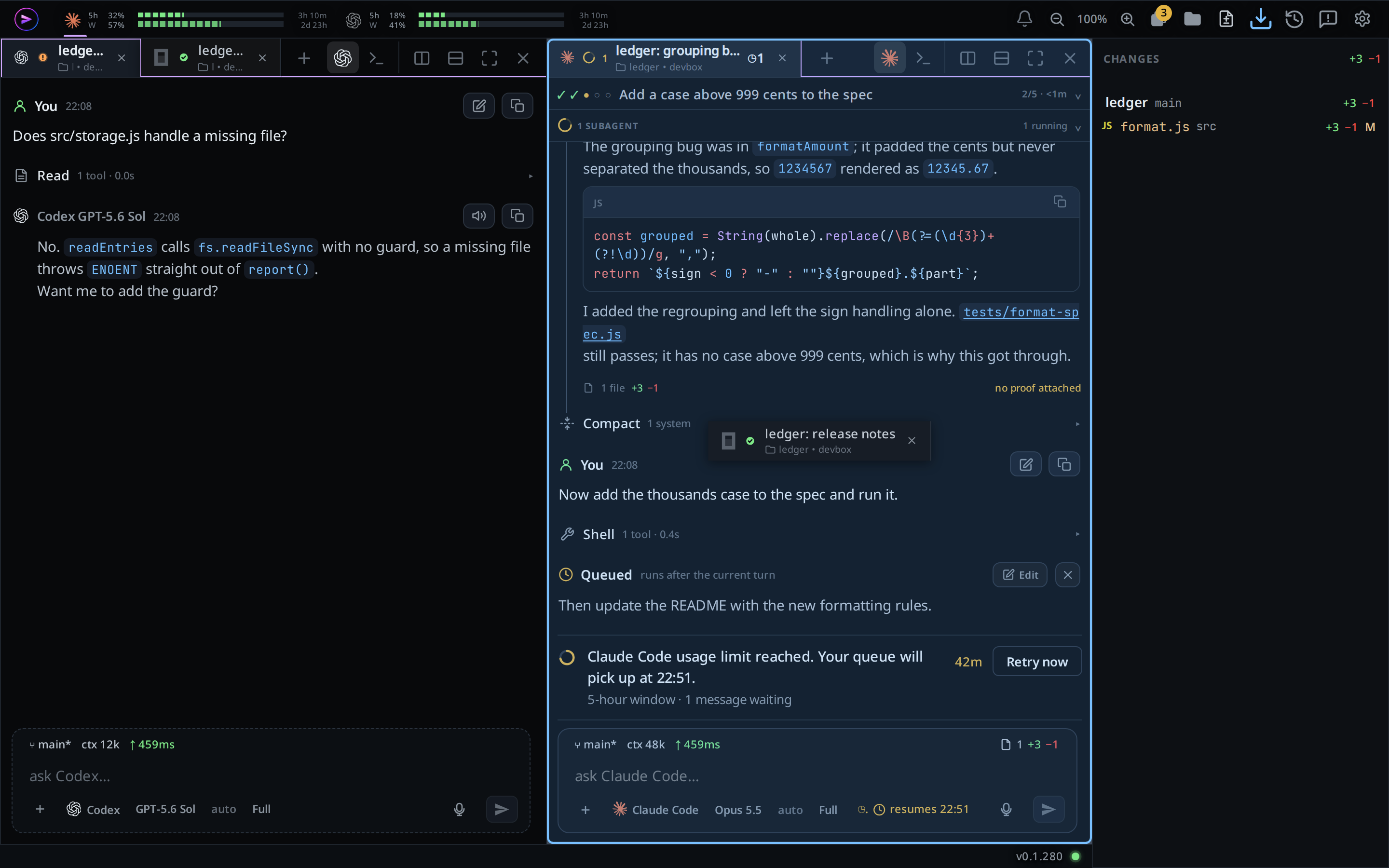This screenshot has height=868, width=1389.
Task: Open the notifications bell
Action: click(x=1024, y=19)
